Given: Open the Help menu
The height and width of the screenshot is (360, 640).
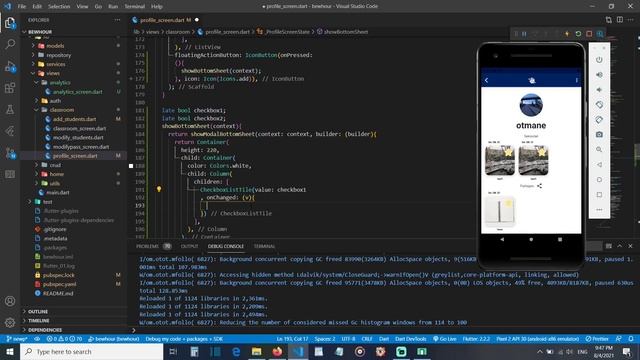Looking at the screenshot, I should [x=157, y=7].
